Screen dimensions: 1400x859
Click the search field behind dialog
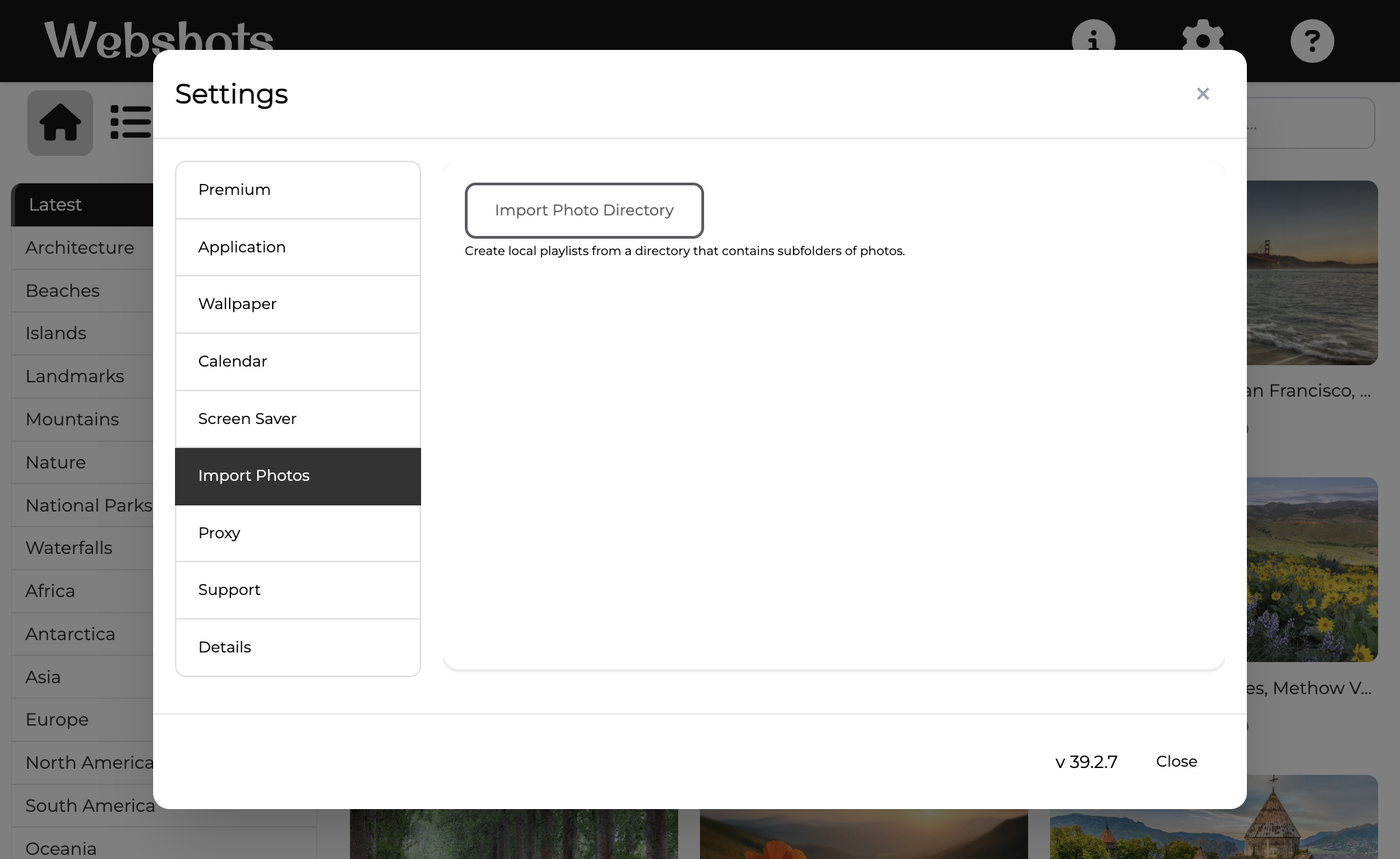1310,123
